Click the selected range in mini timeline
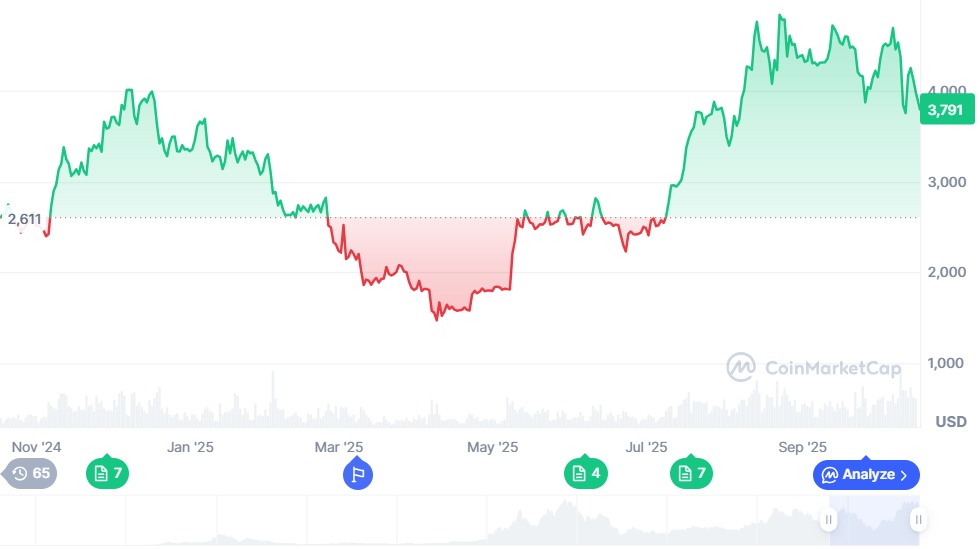Screen dimensions: 980x549 tap(873, 520)
